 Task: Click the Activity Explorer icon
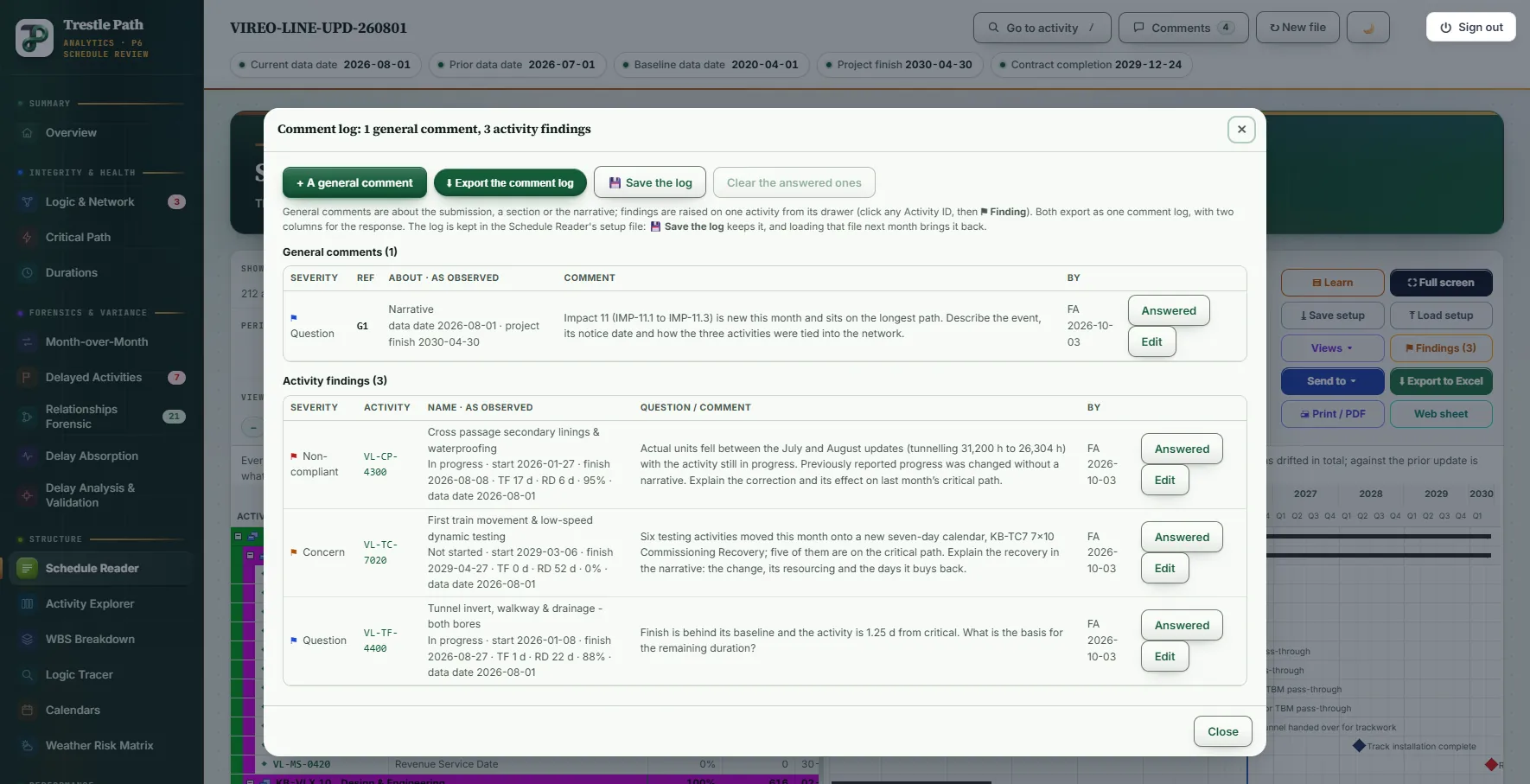tap(27, 604)
